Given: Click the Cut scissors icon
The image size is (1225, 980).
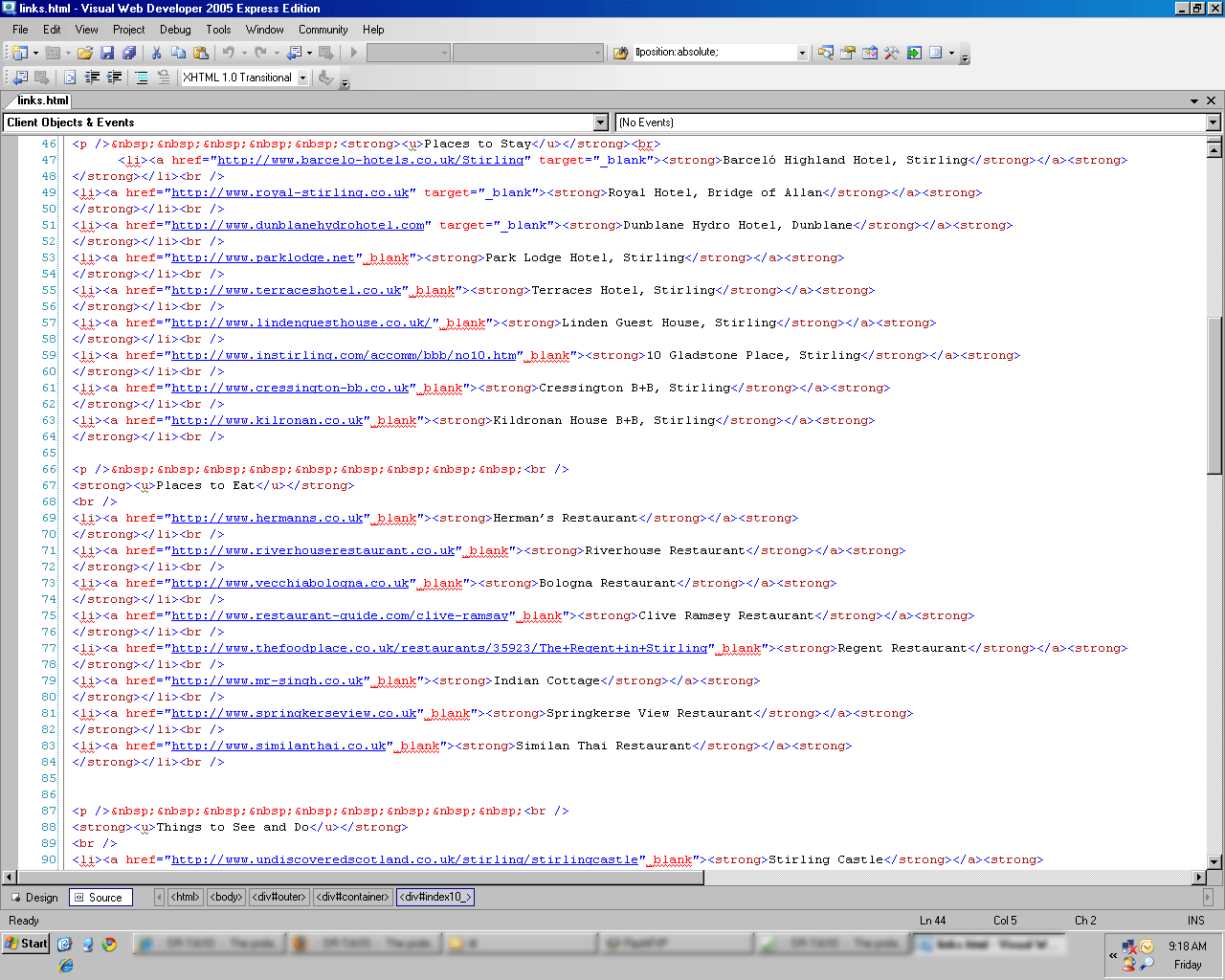Looking at the screenshot, I should click(156, 53).
